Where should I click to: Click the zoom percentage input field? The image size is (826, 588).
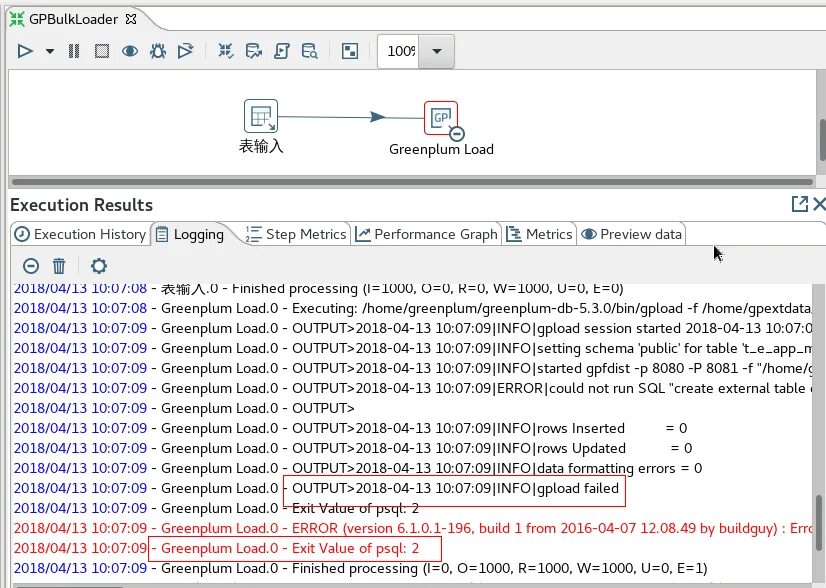(399, 51)
